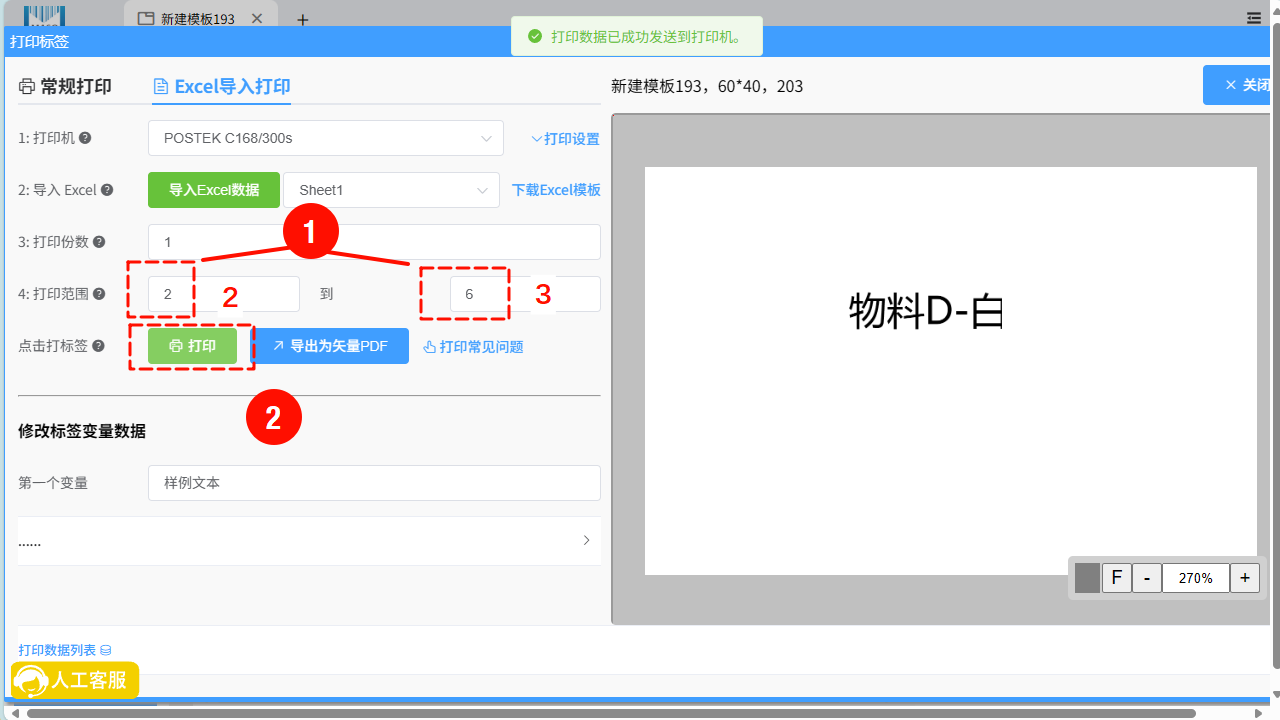Click the template info text 新建模板193，60*40，203
1280x720 pixels.
pos(707,86)
